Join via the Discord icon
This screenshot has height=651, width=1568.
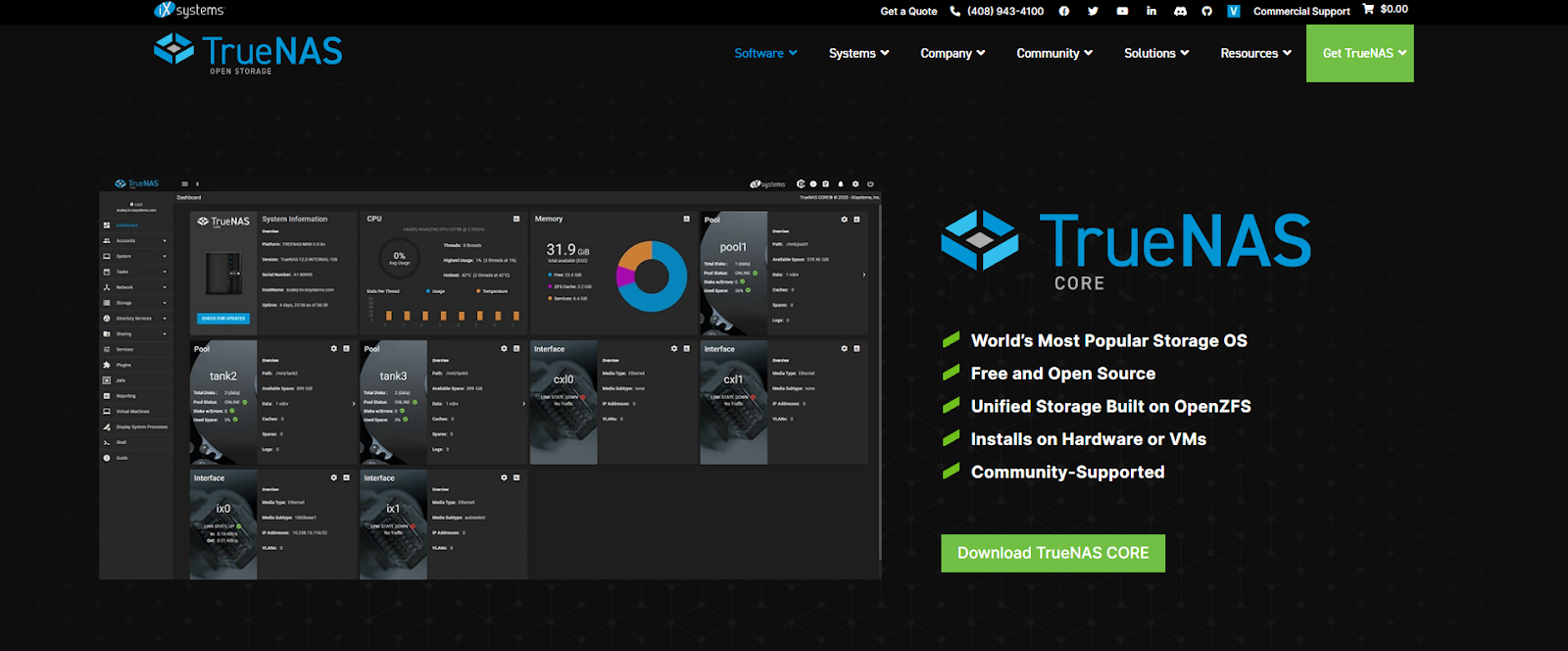pos(1180,11)
